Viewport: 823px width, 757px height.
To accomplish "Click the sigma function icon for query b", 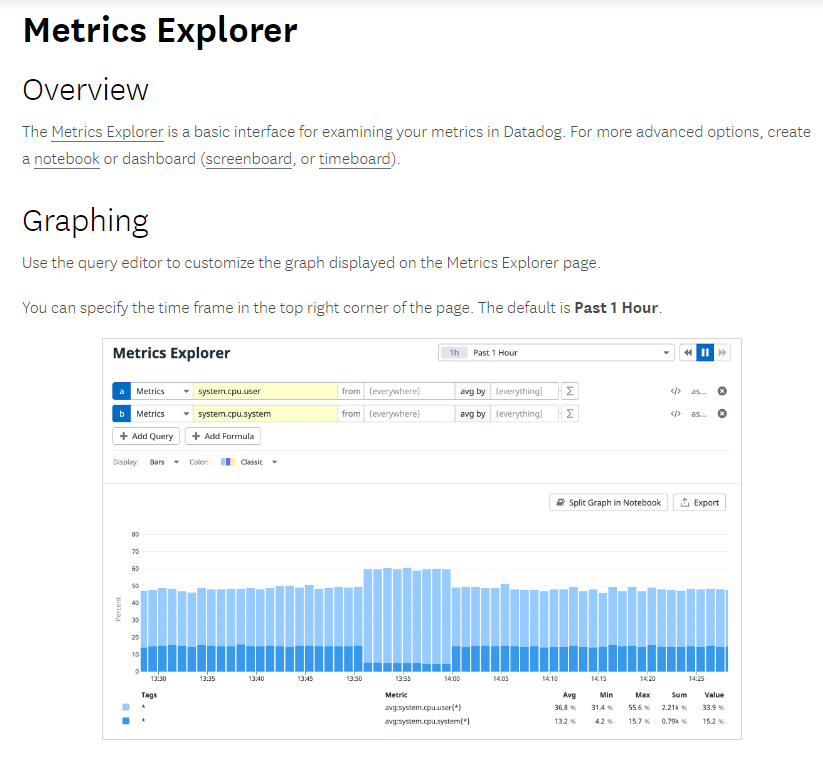I will [569, 414].
